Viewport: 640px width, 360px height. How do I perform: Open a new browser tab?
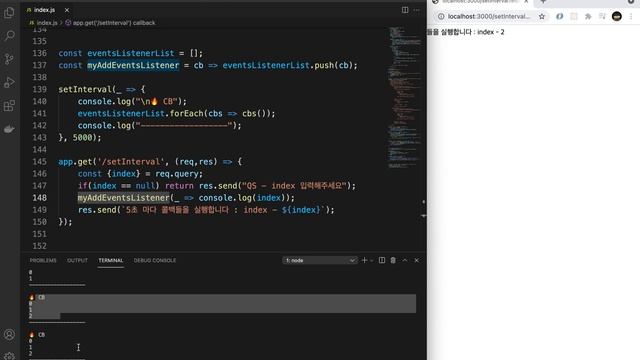tap(543, 2)
